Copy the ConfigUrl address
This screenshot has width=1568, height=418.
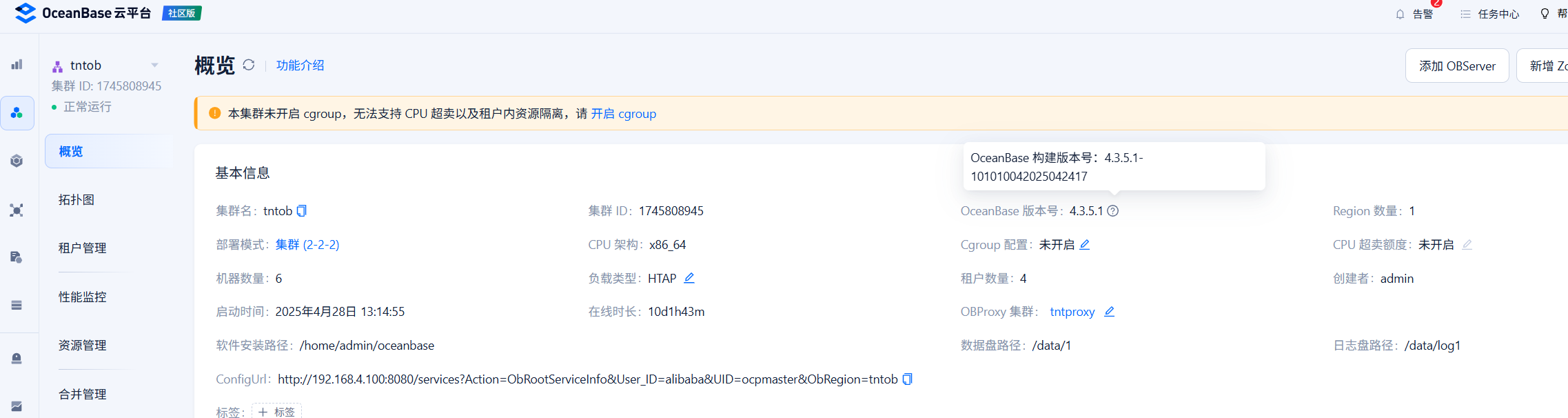(x=907, y=379)
